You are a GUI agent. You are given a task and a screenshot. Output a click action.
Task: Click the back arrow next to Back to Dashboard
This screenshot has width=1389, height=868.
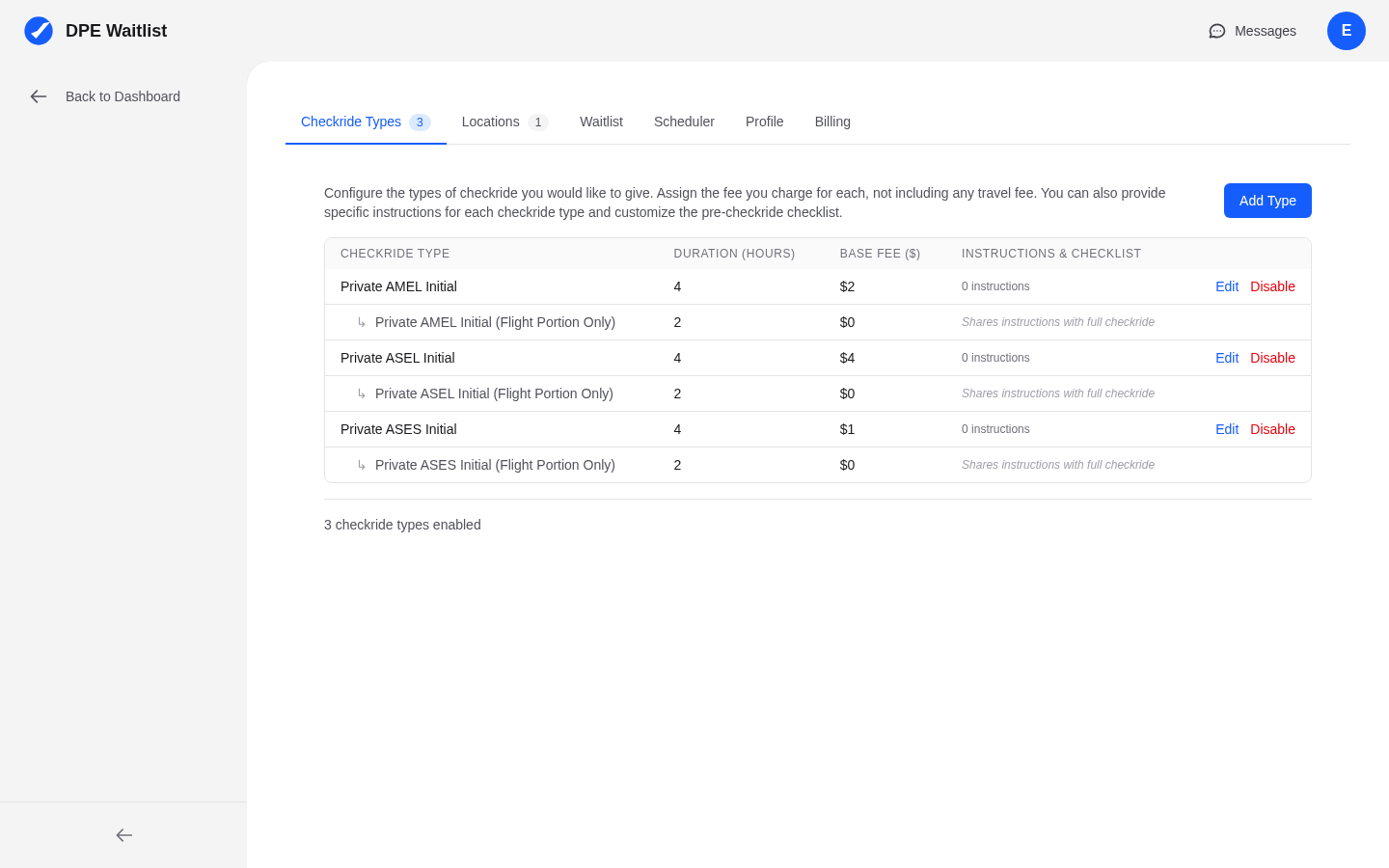(39, 96)
